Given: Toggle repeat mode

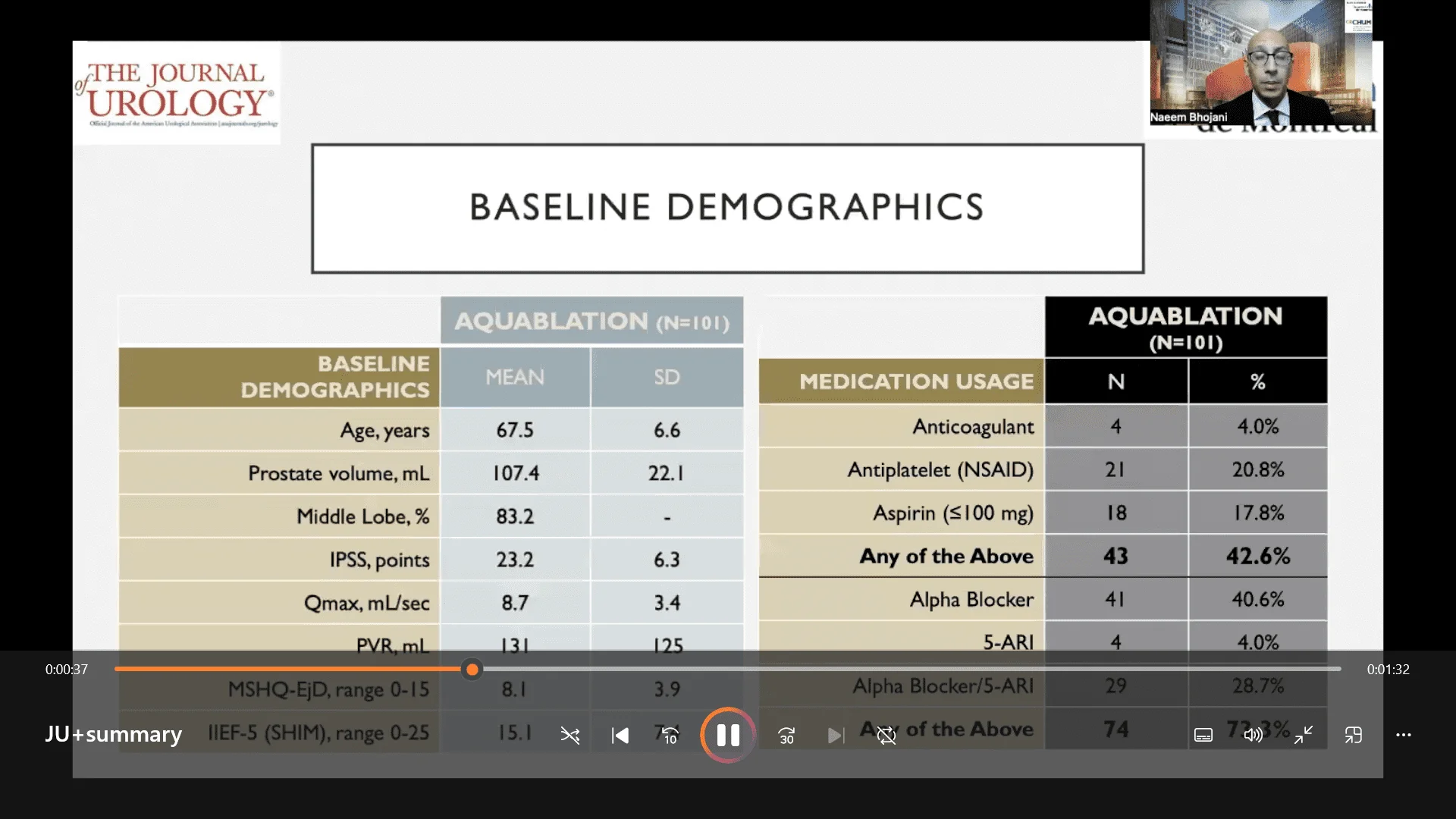Looking at the screenshot, I should click(x=886, y=735).
